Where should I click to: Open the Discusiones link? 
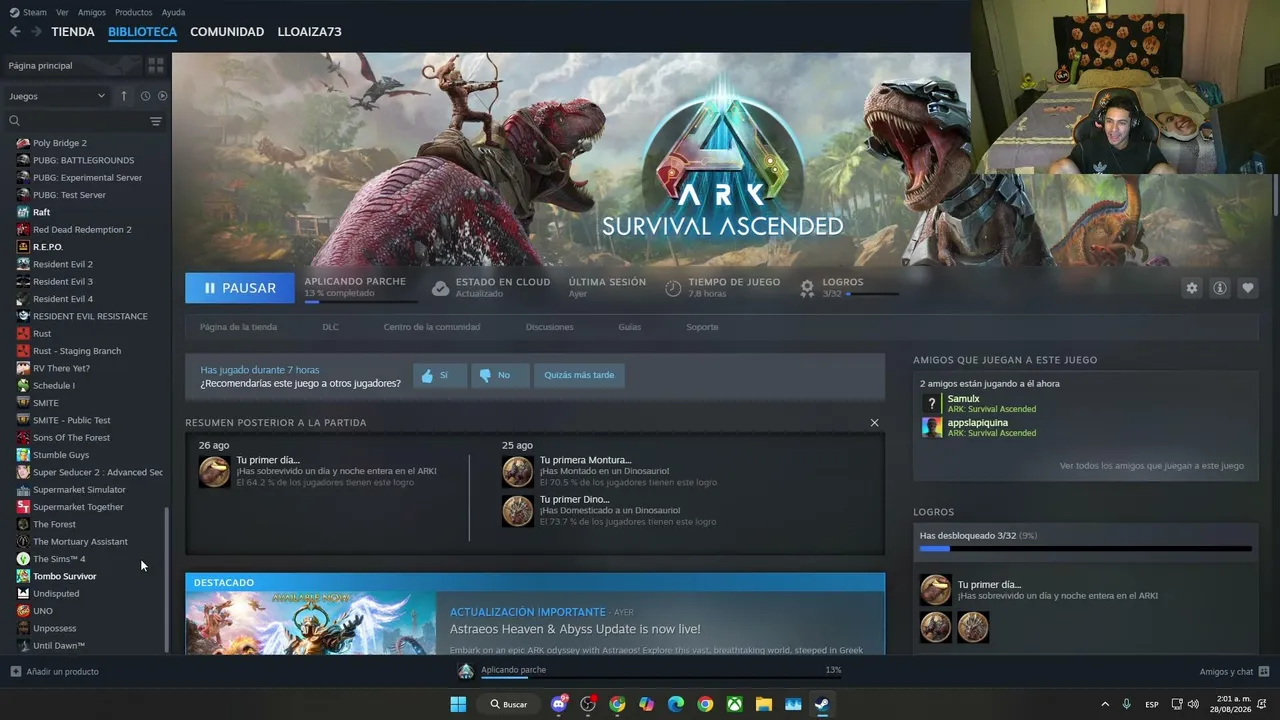pos(550,327)
